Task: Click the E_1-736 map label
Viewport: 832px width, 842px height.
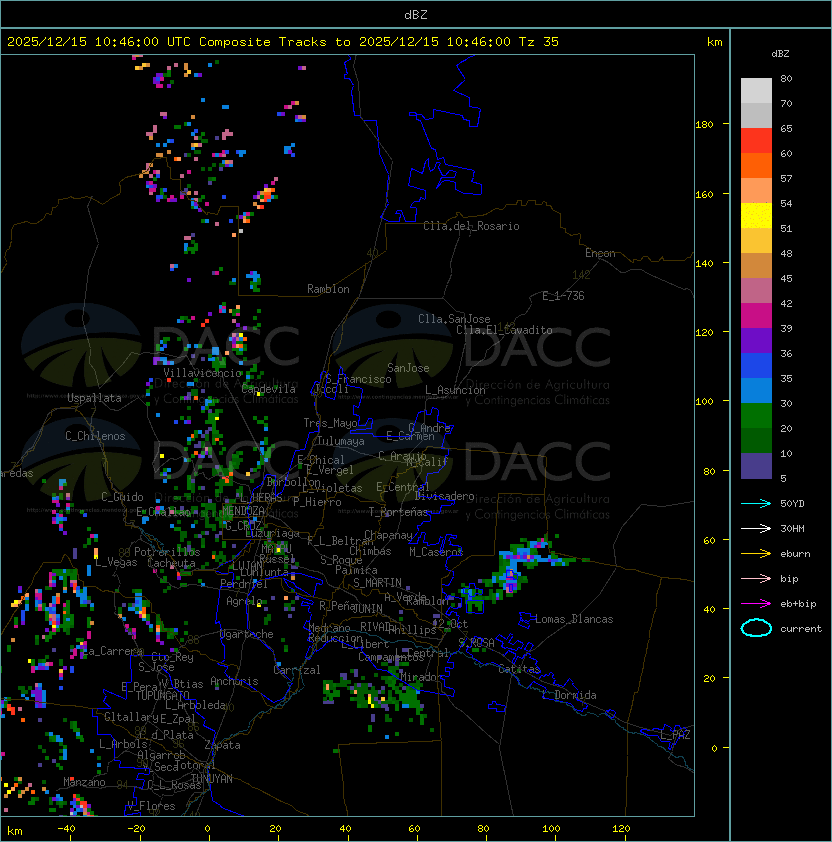Action: (563, 296)
